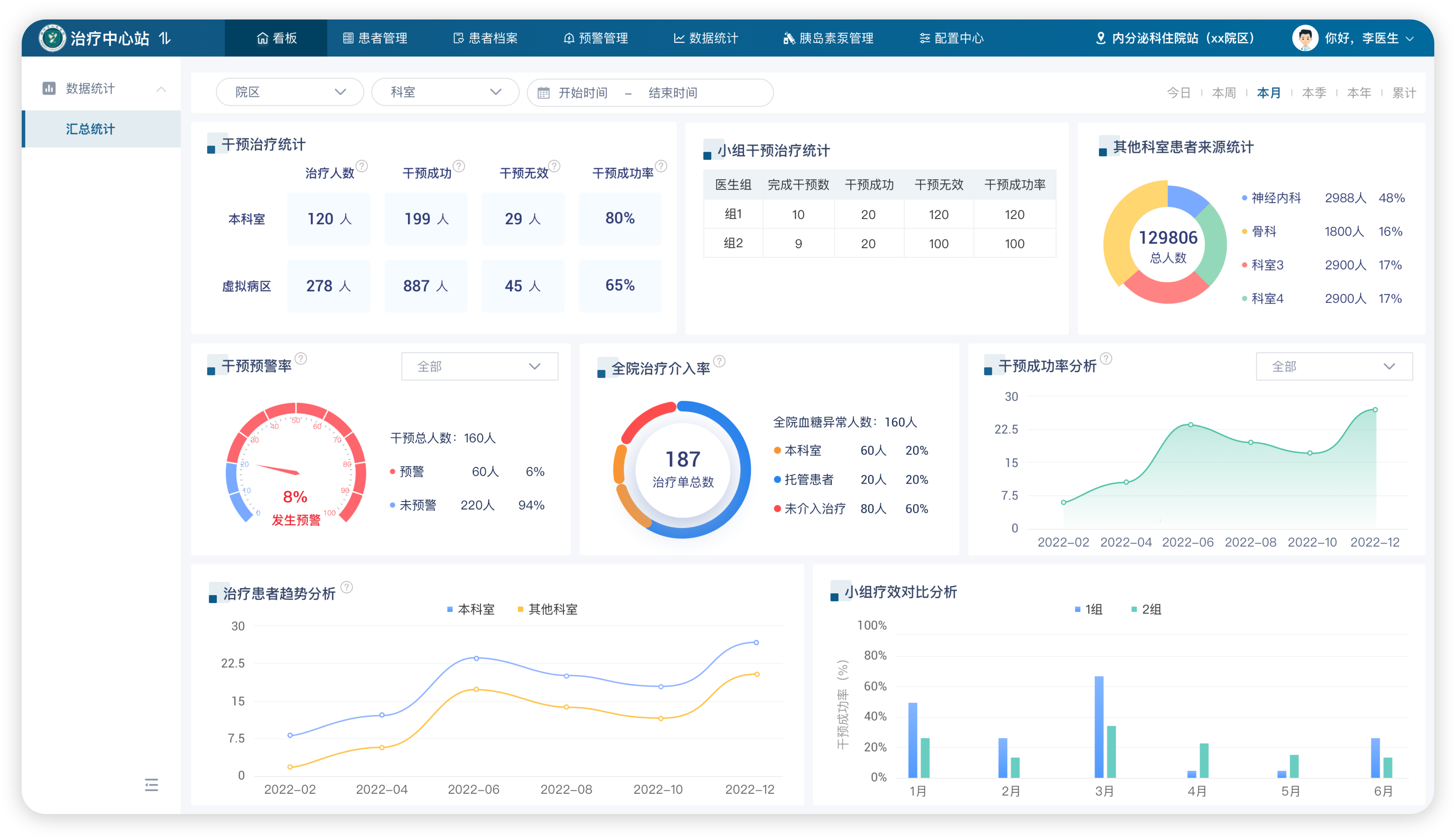Click the 数据统计 sidebar chart icon
The height and width of the screenshot is (838, 1456).
pyautogui.click(x=49, y=88)
